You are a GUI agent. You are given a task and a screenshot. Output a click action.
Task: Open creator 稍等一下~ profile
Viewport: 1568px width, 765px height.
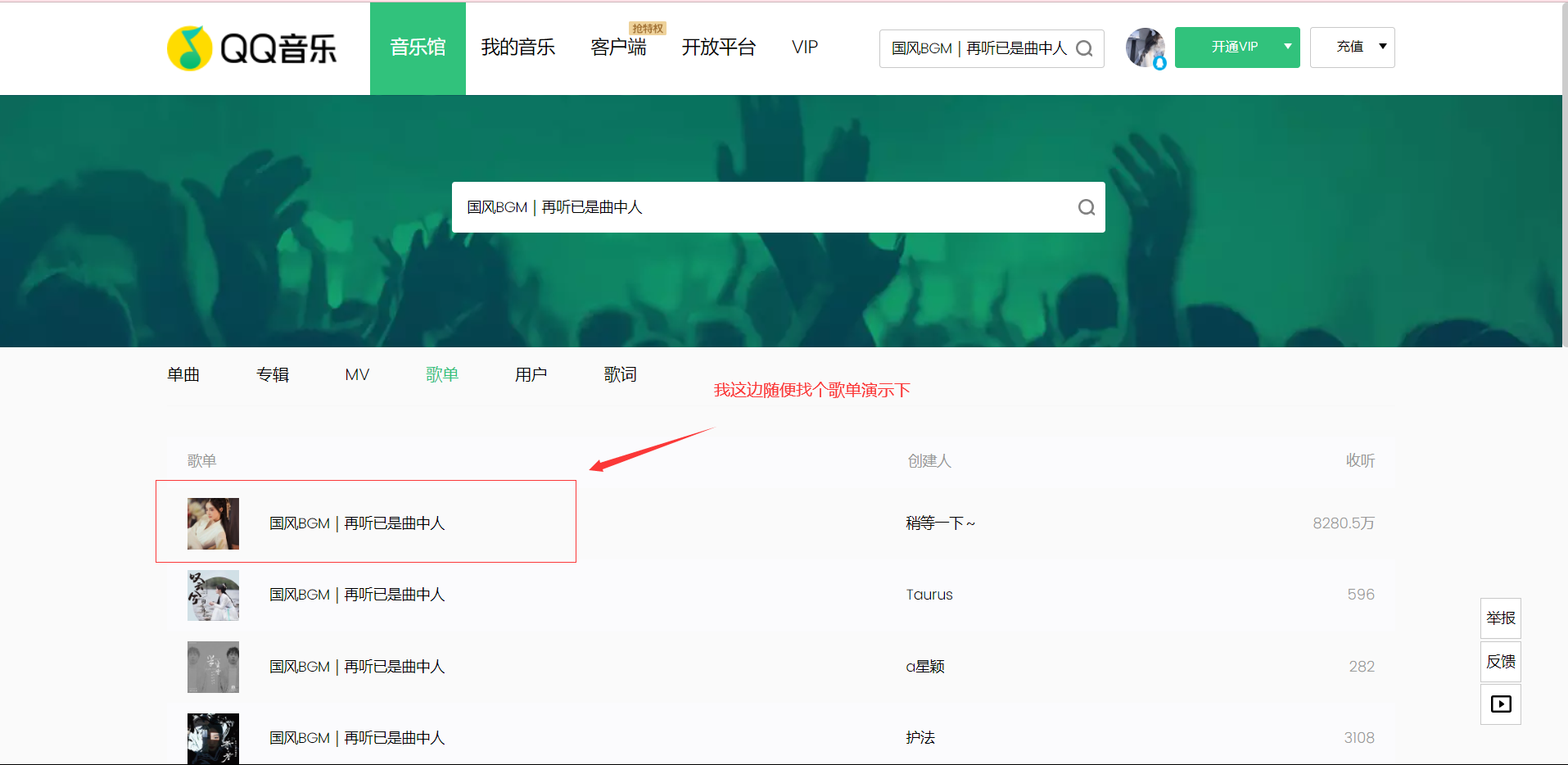click(x=940, y=523)
